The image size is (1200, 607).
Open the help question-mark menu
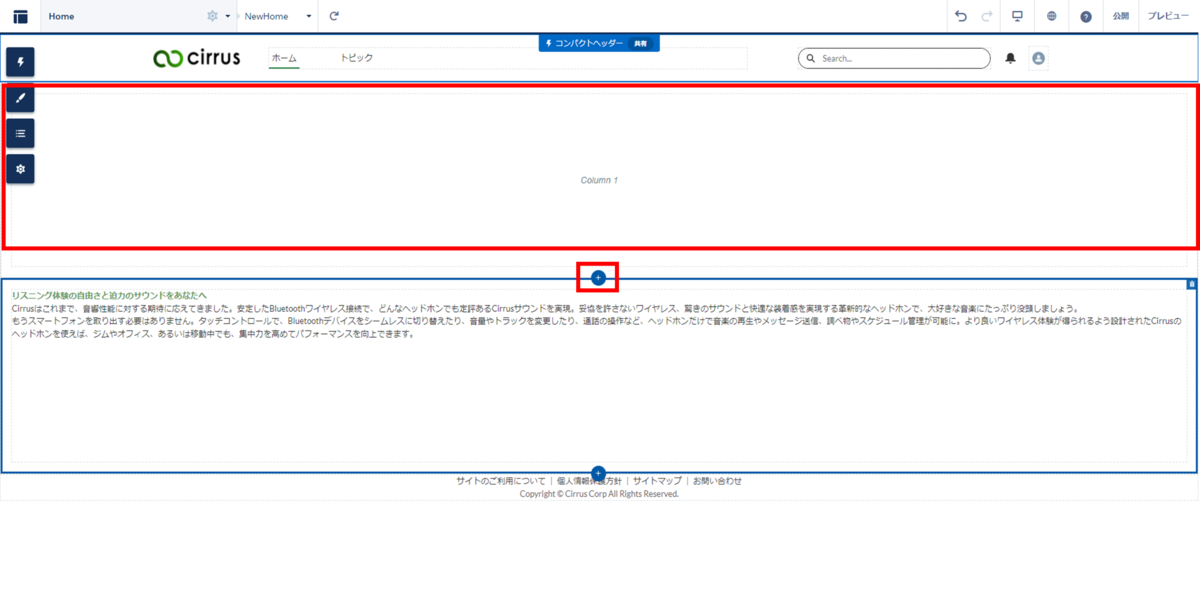(x=1086, y=16)
